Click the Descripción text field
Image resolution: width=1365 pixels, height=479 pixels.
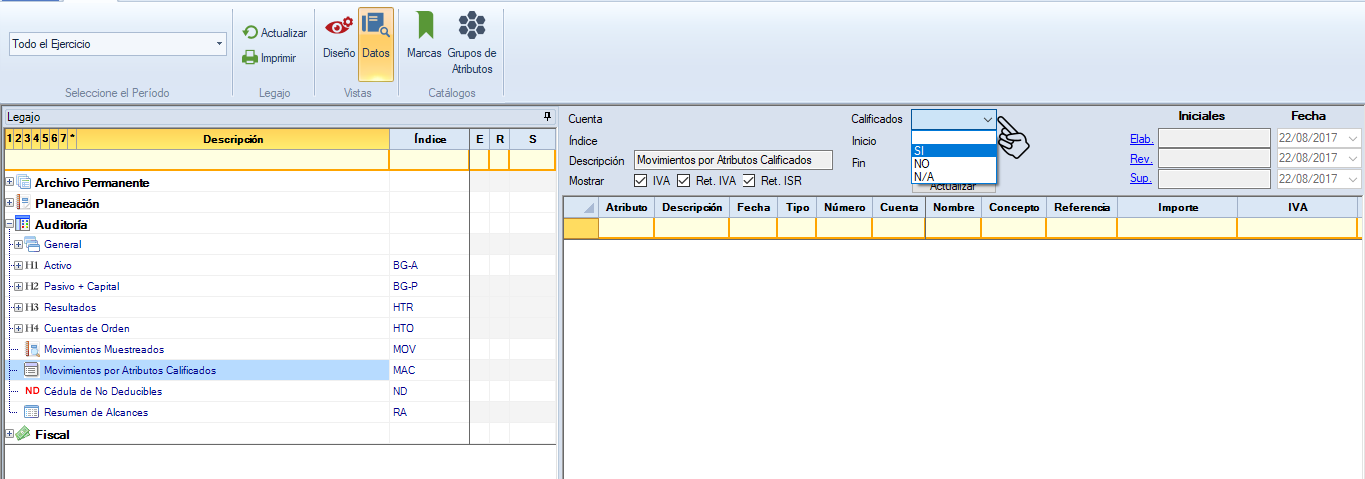click(733, 160)
